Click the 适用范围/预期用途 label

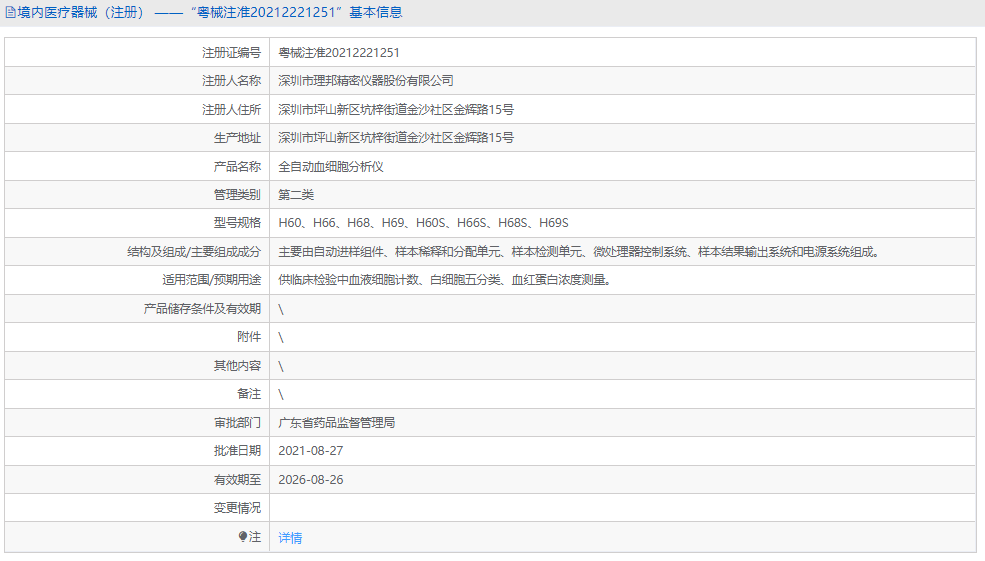tap(211, 280)
